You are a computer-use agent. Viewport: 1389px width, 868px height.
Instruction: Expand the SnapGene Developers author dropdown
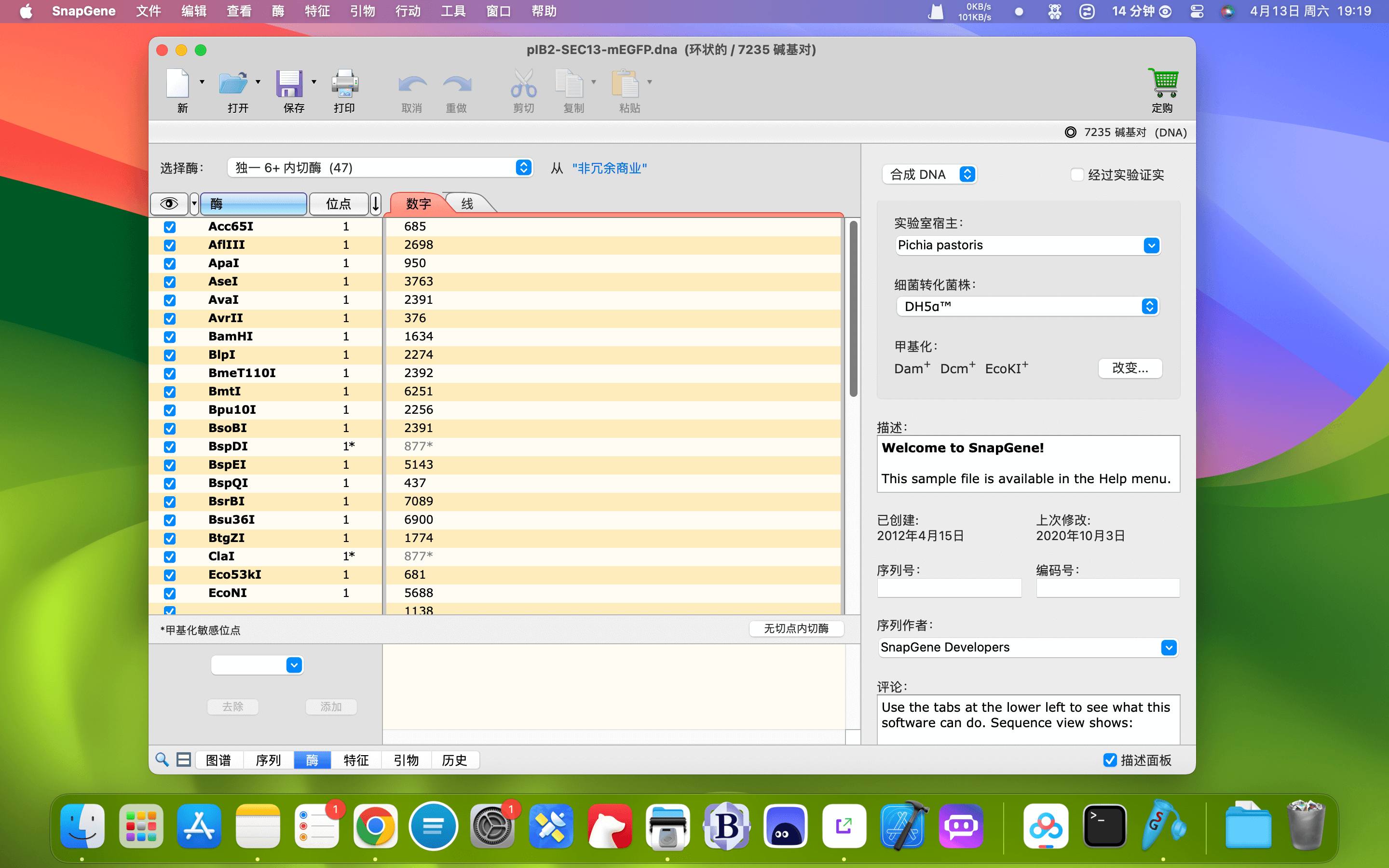pyautogui.click(x=1168, y=648)
